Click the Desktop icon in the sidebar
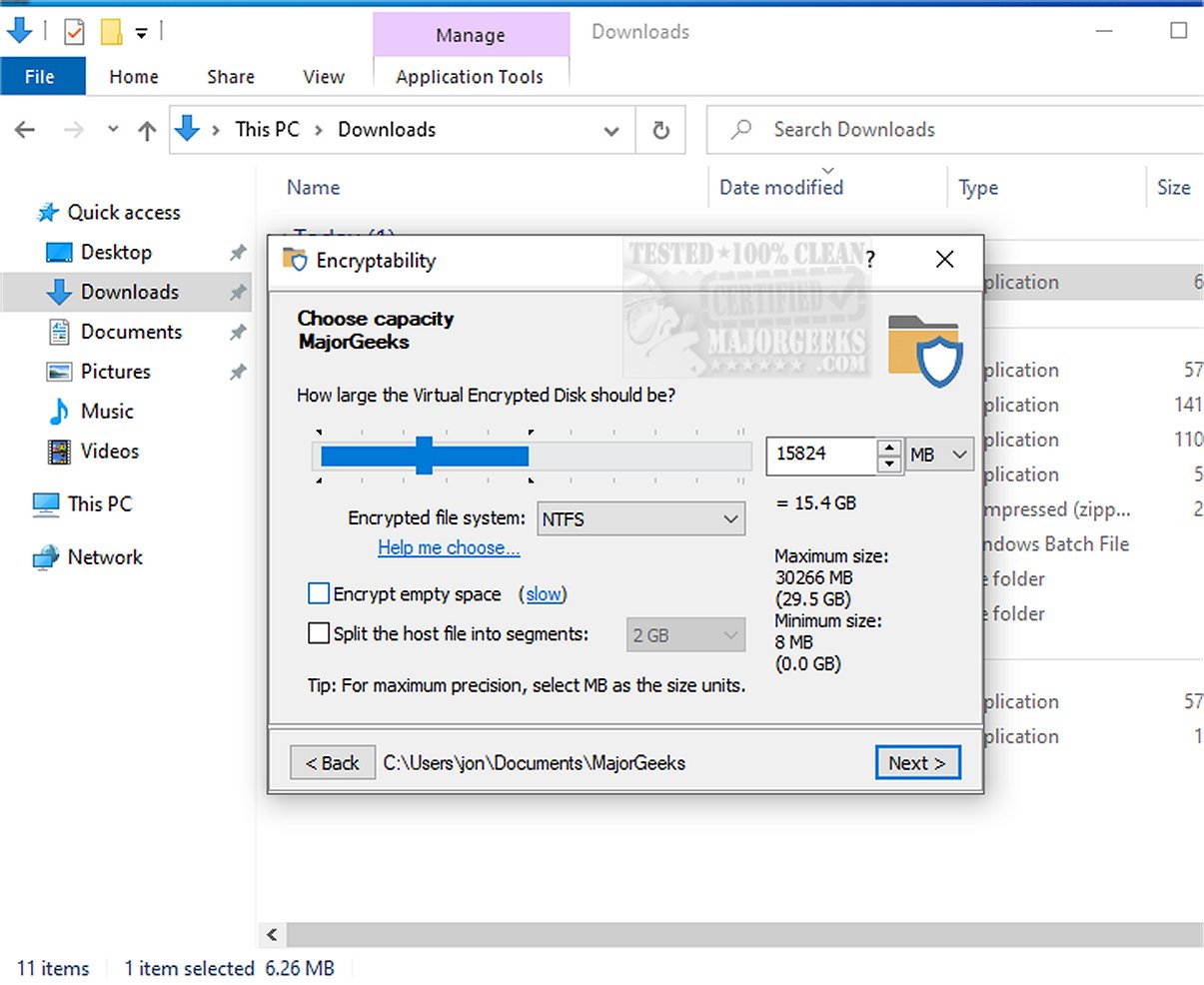Viewport: 1204px width, 985px height. [x=60, y=253]
